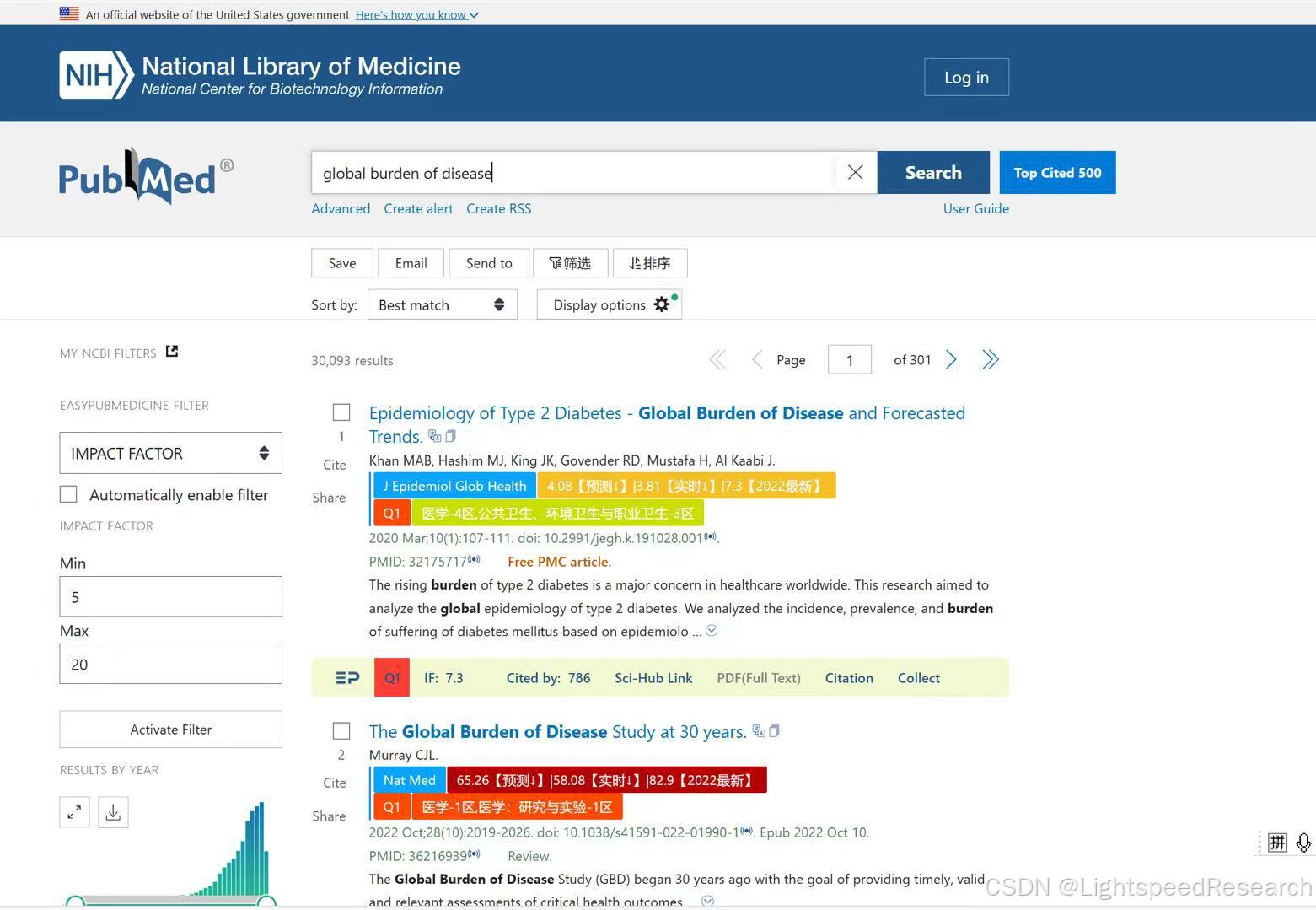Open the 筛选 filter menu
The height and width of the screenshot is (910, 1316).
pyautogui.click(x=570, y=263)
